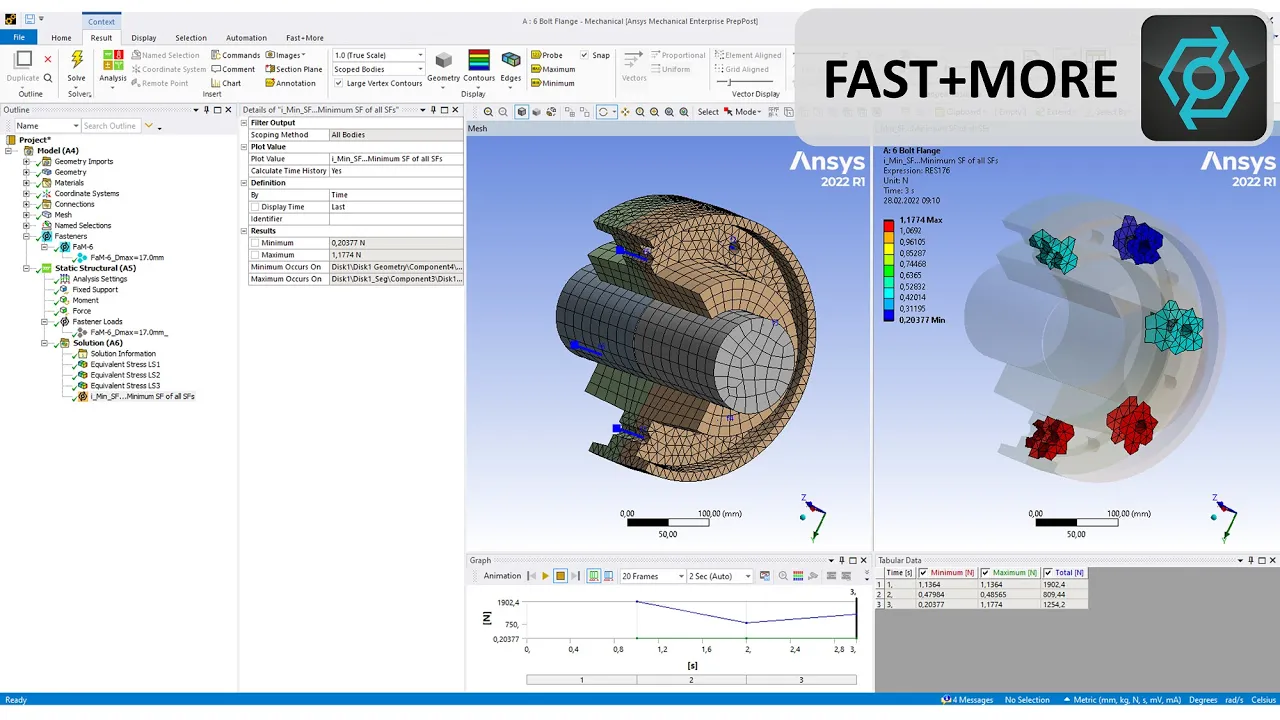Switch to the Automation ribbon tab
1280x720 pixels.
pyautogui.click(x=246, y=38)
